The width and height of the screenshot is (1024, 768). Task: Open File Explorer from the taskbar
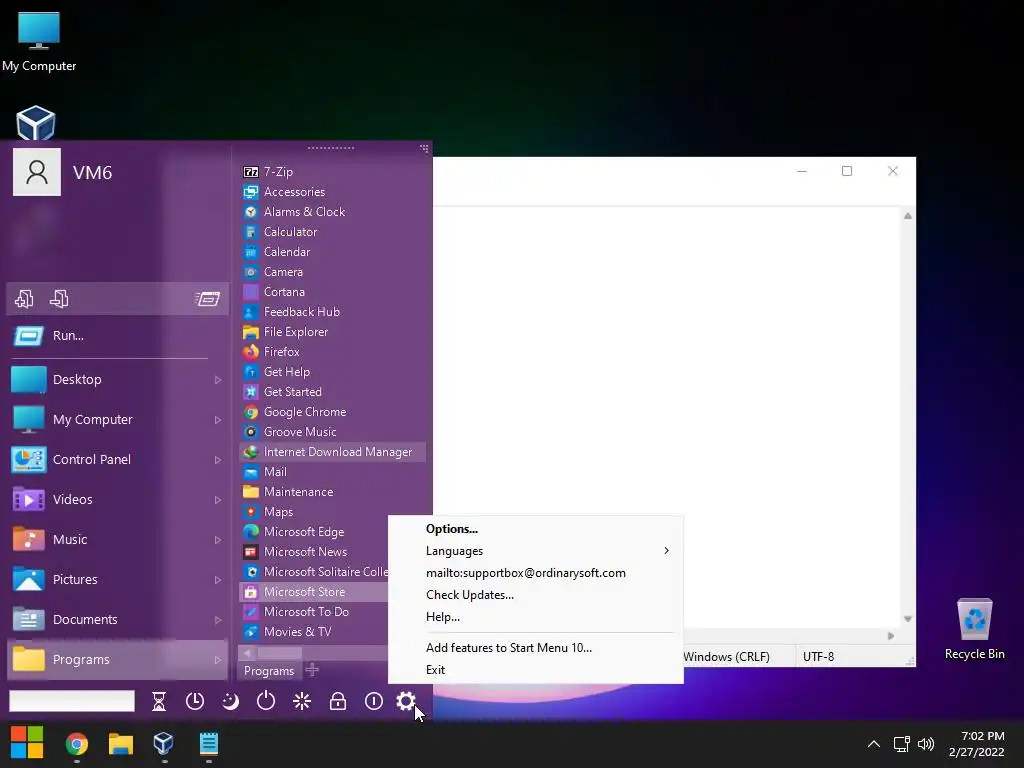pyautogui.click(x=121, y=744)
